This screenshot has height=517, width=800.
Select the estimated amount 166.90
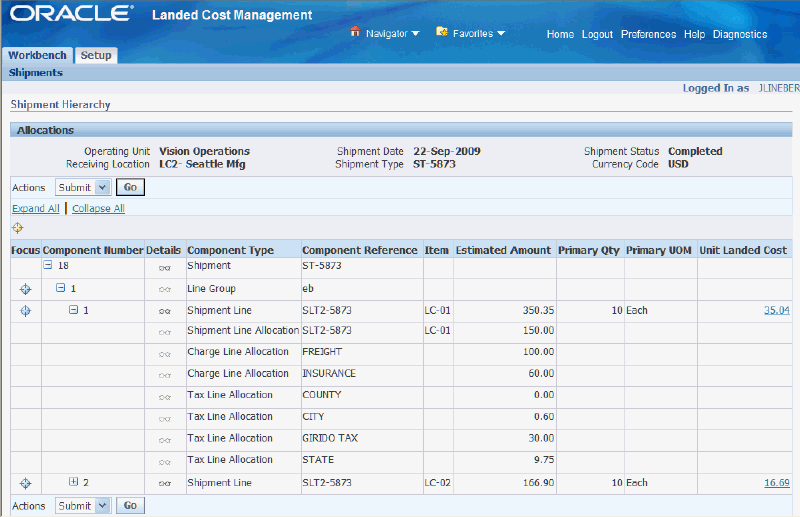(x=538, y=483)
